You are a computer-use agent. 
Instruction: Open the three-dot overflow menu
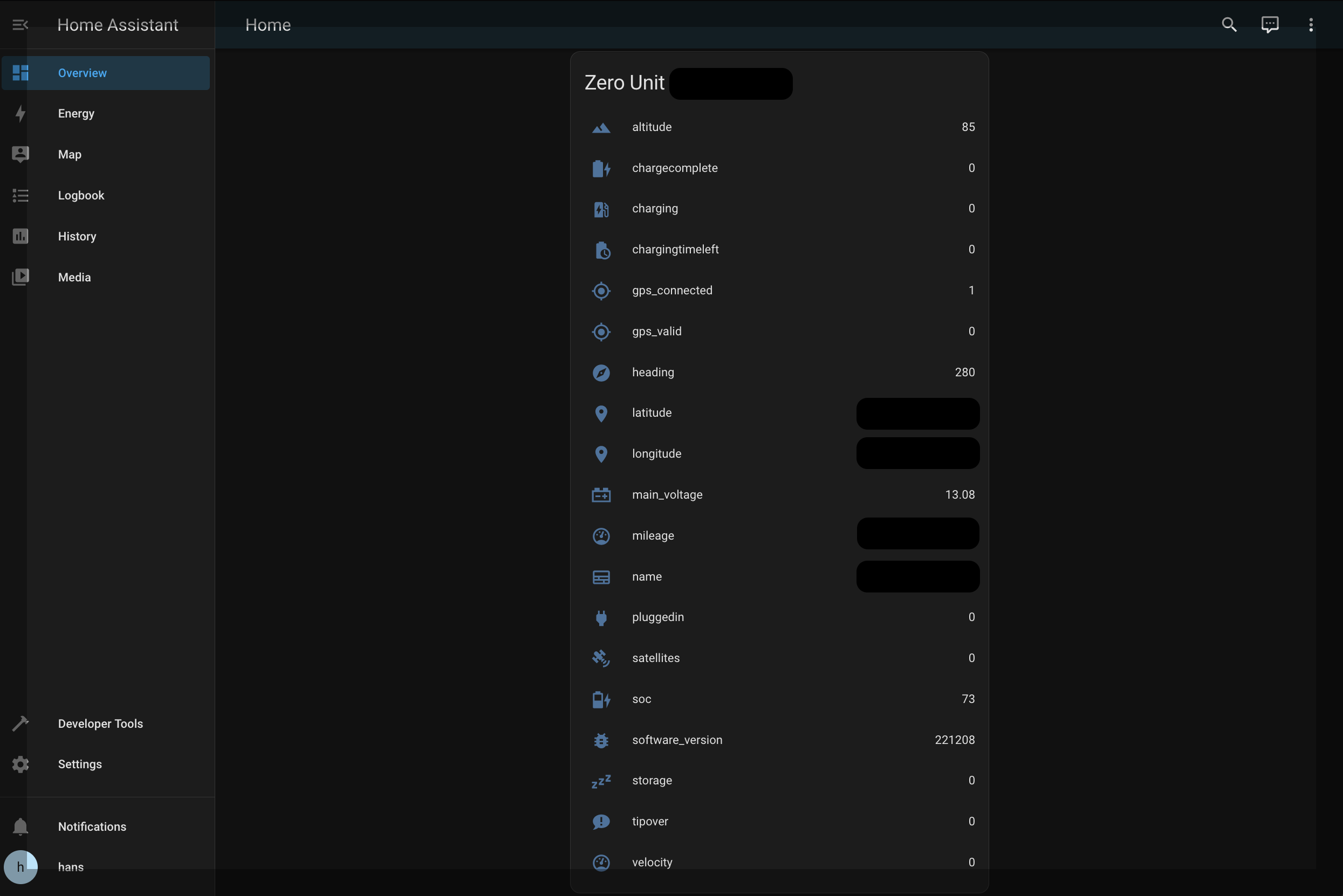[x=1311, y=25]
